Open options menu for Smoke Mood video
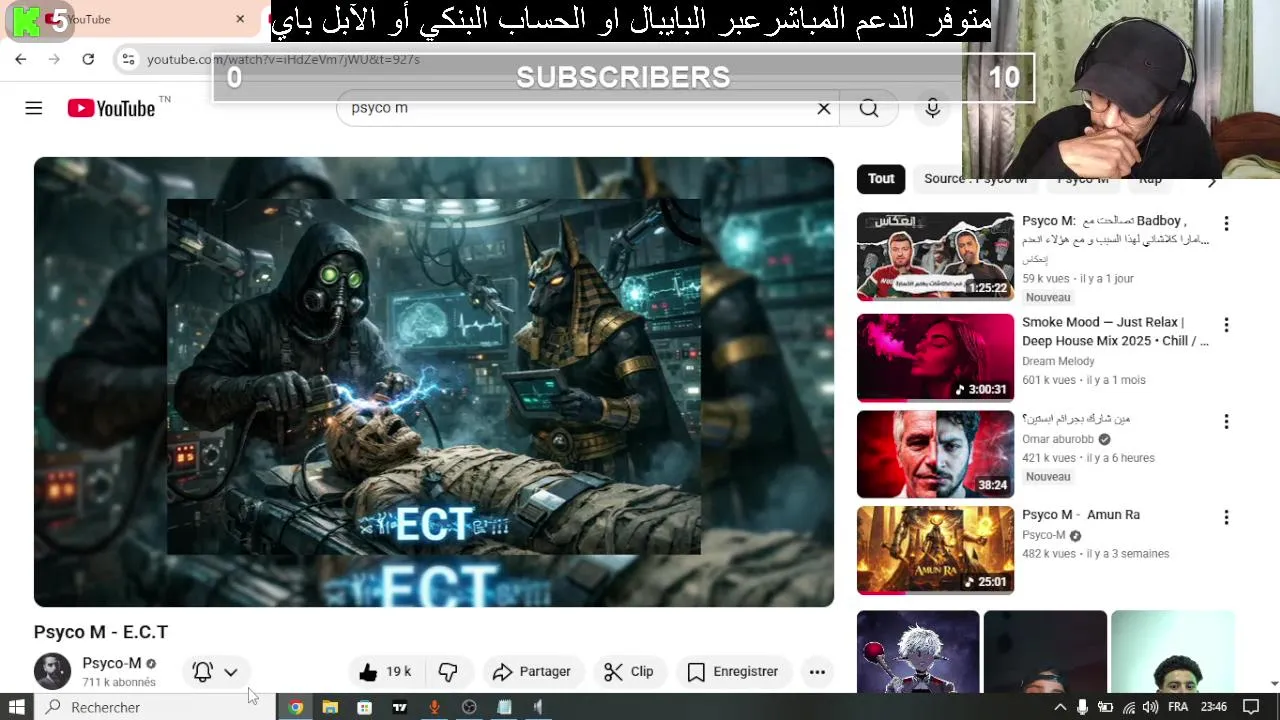1280x720 pixels. [x=1226, y=325]
